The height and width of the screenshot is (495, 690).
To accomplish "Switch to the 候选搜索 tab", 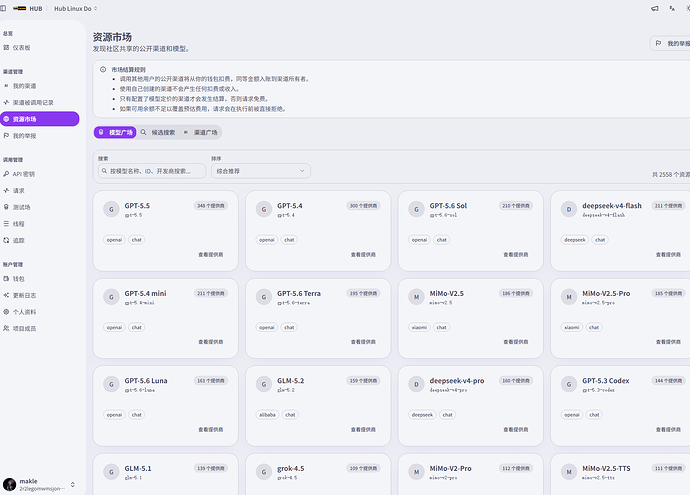I will point(158,132).
